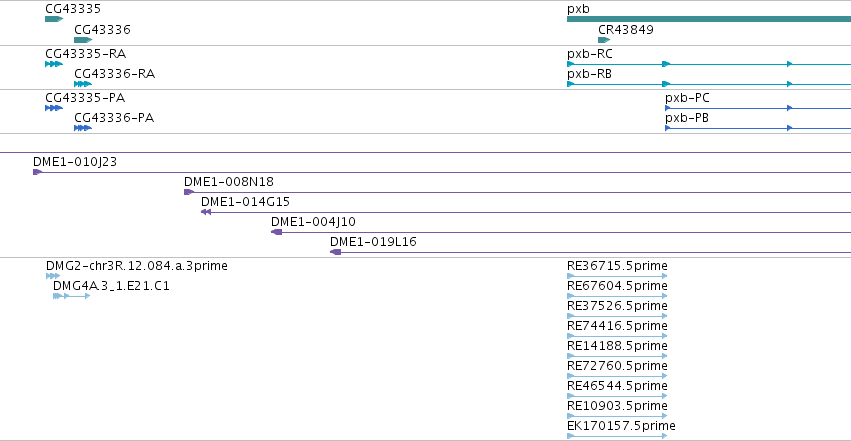The width and height of the screenshot is (851, 441).
Task: Click the alignment line under RE36715.5prime
Action: tap(617, 276)
